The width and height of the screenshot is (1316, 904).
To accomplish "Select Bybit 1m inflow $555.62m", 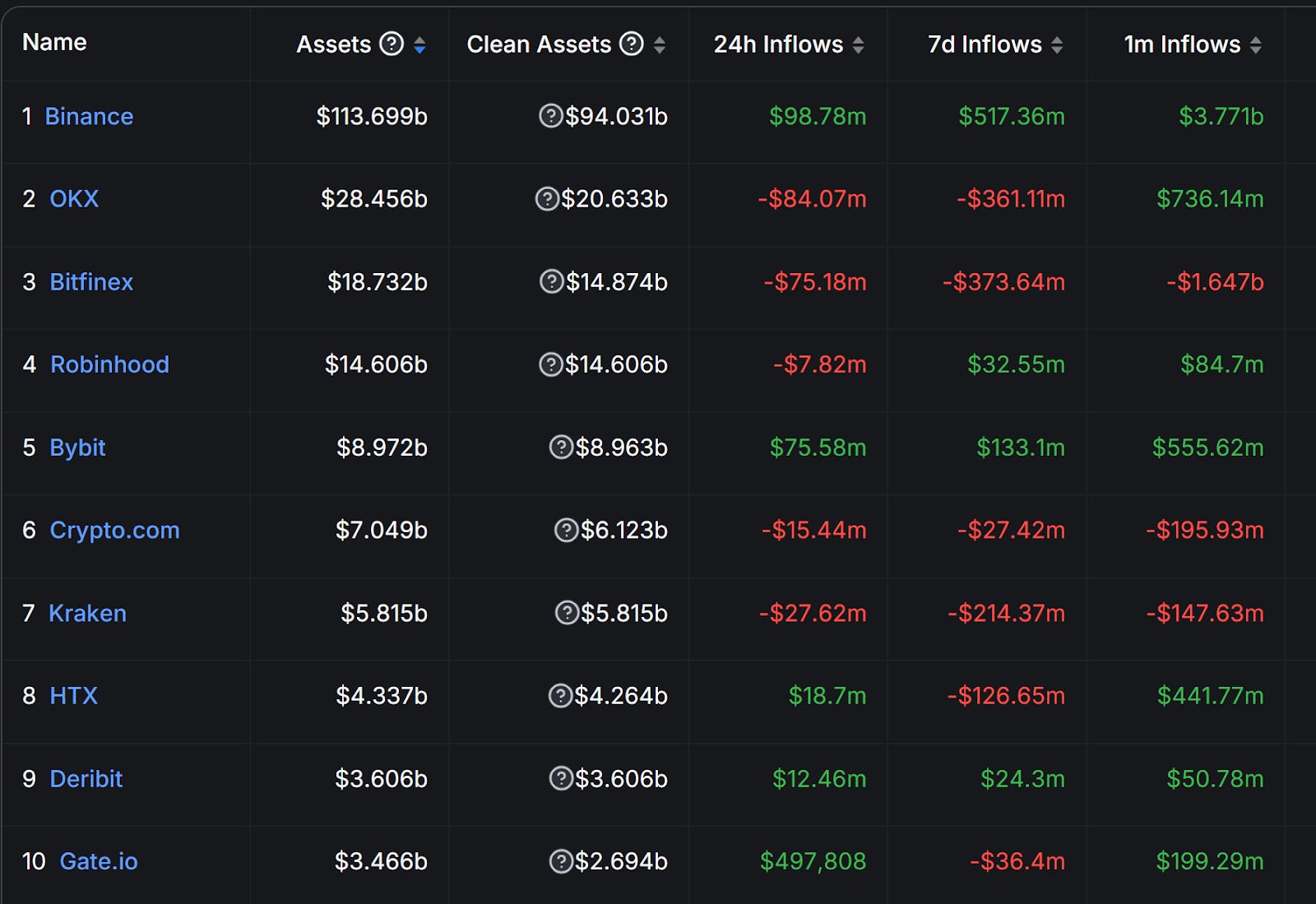I will [x=1207, y=447].
